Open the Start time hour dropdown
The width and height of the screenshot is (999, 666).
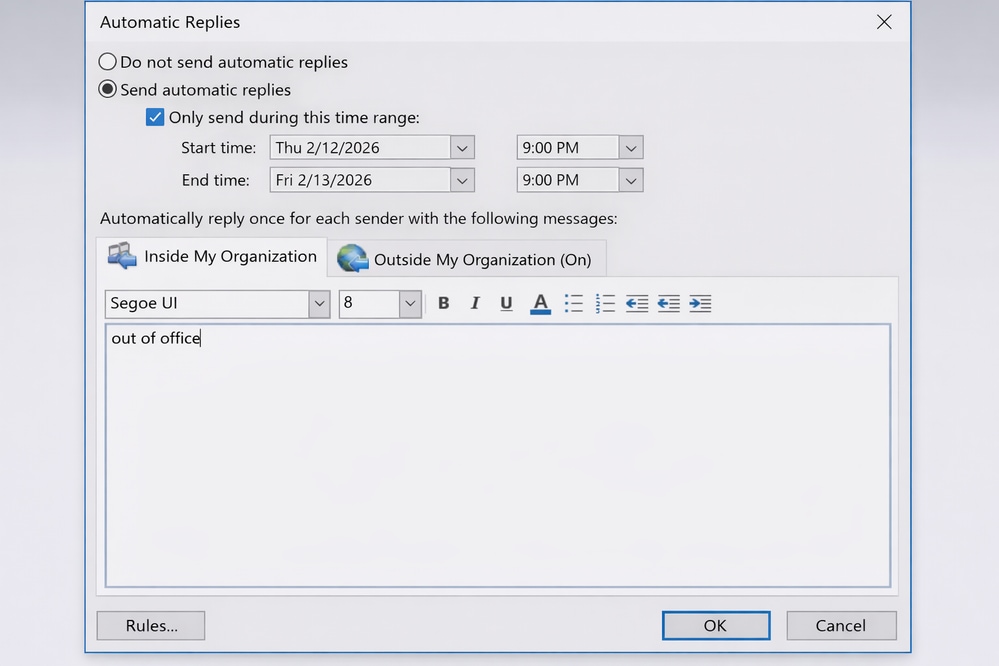click(631, 148)
